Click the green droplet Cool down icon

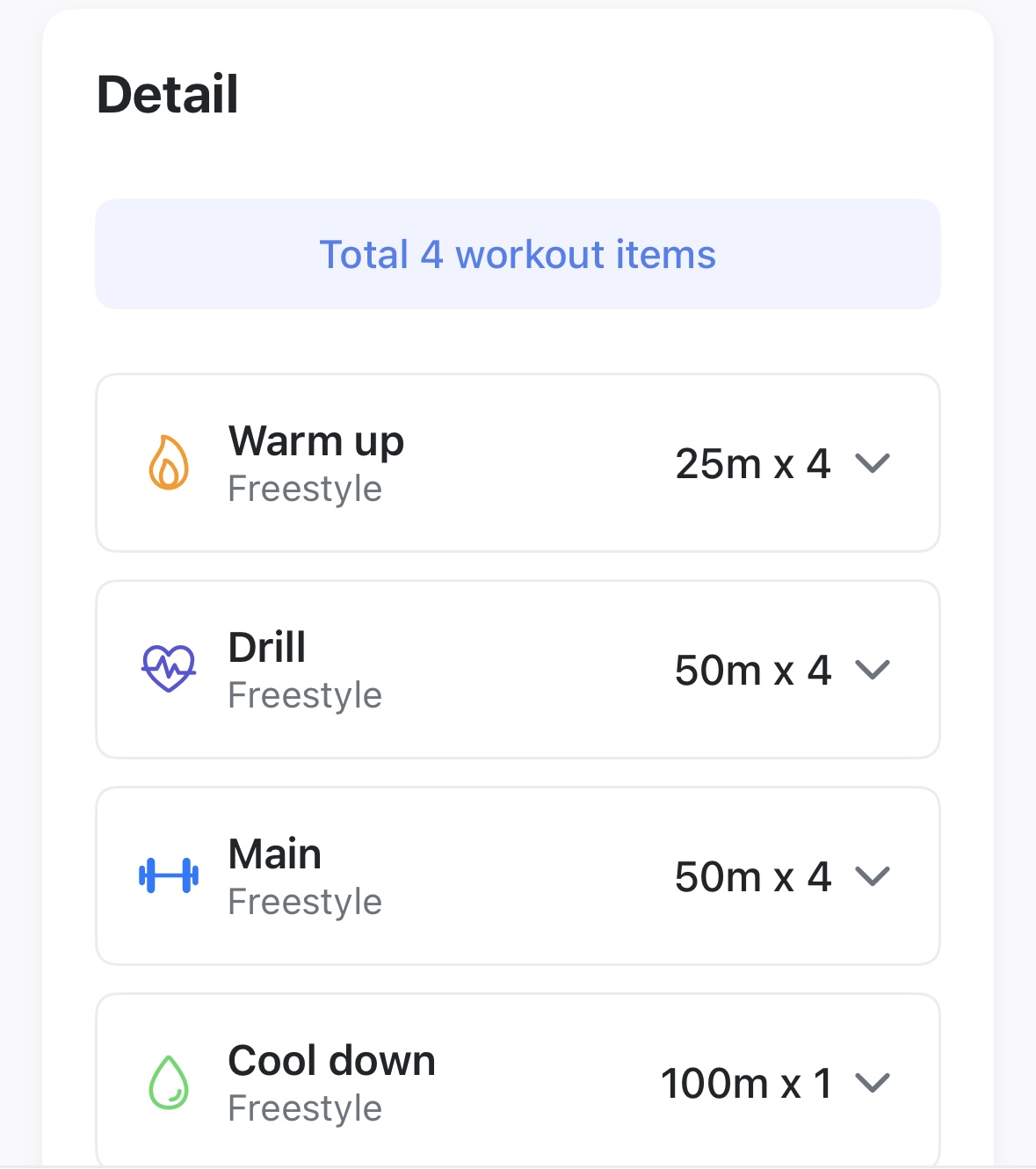pos(169,1082)
